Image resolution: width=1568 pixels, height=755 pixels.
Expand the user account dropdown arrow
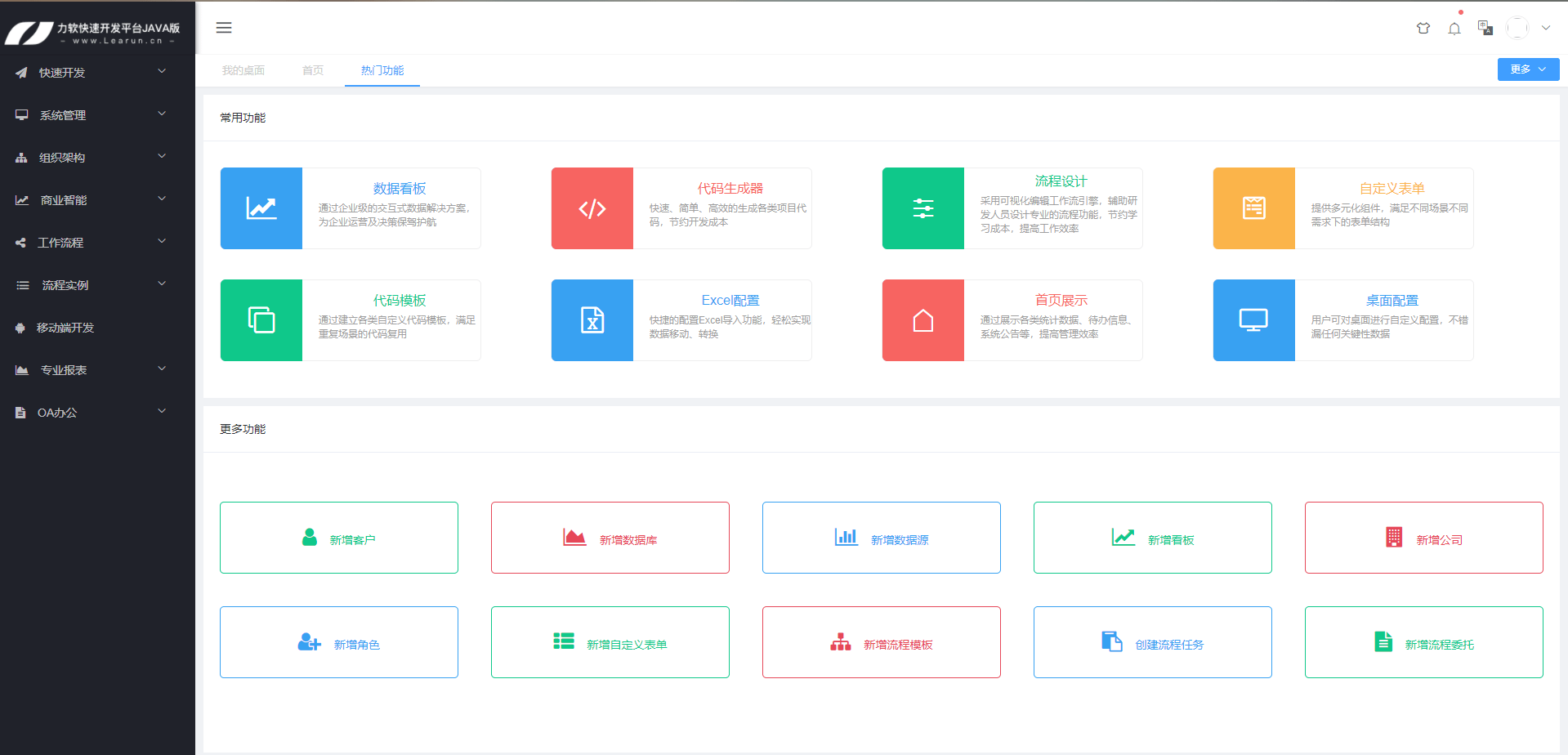click(1546, 28)
